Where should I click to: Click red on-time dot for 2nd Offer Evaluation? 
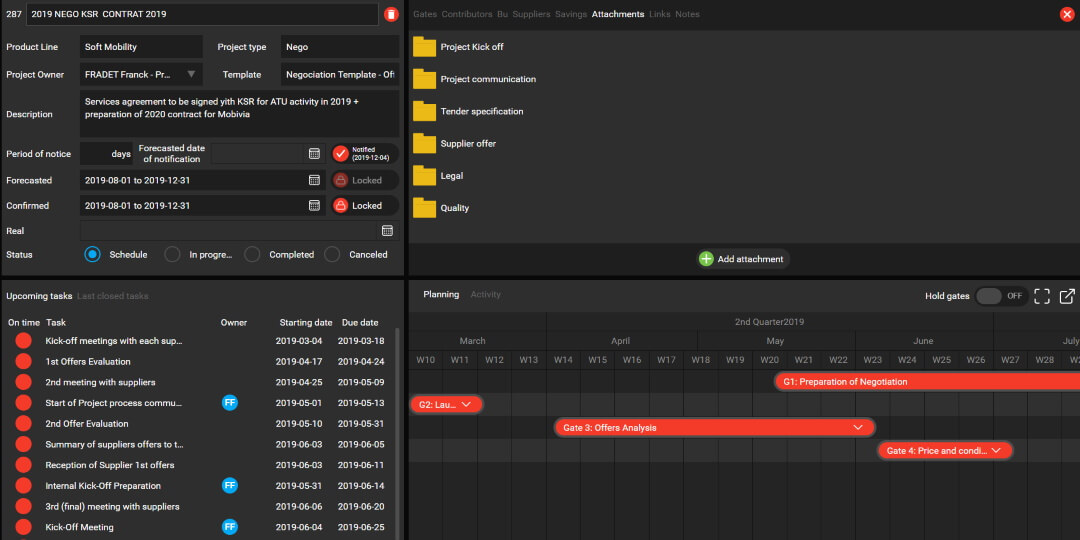(23, 424)
